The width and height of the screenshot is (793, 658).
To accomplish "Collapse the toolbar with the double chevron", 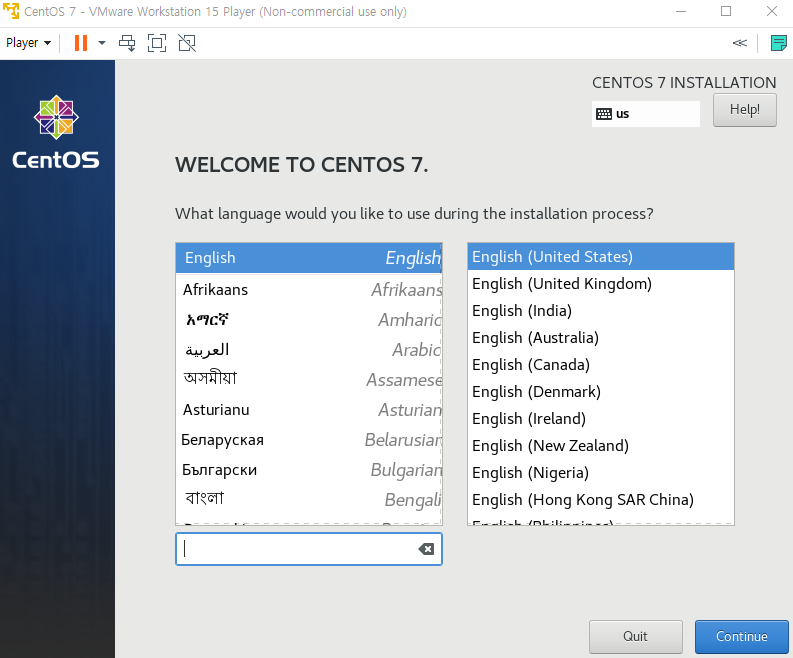I will coord(739,43).
